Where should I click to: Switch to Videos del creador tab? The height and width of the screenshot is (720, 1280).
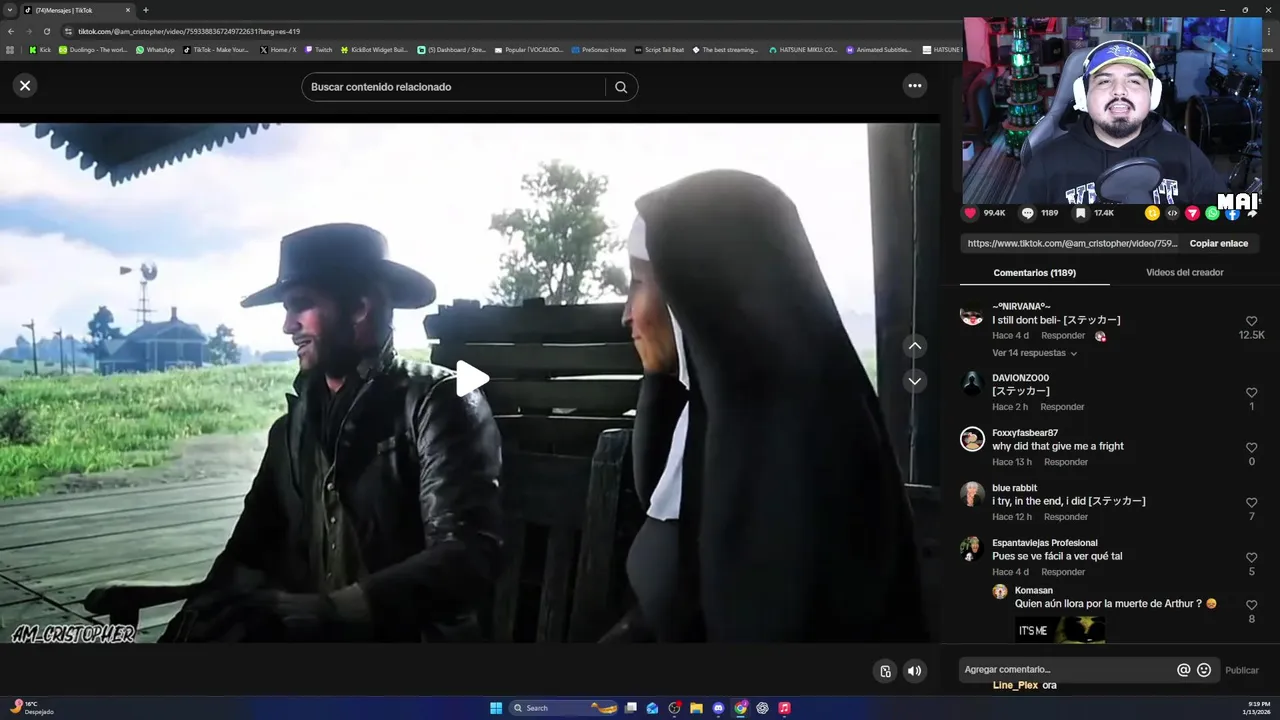(x=1184, y=273)
